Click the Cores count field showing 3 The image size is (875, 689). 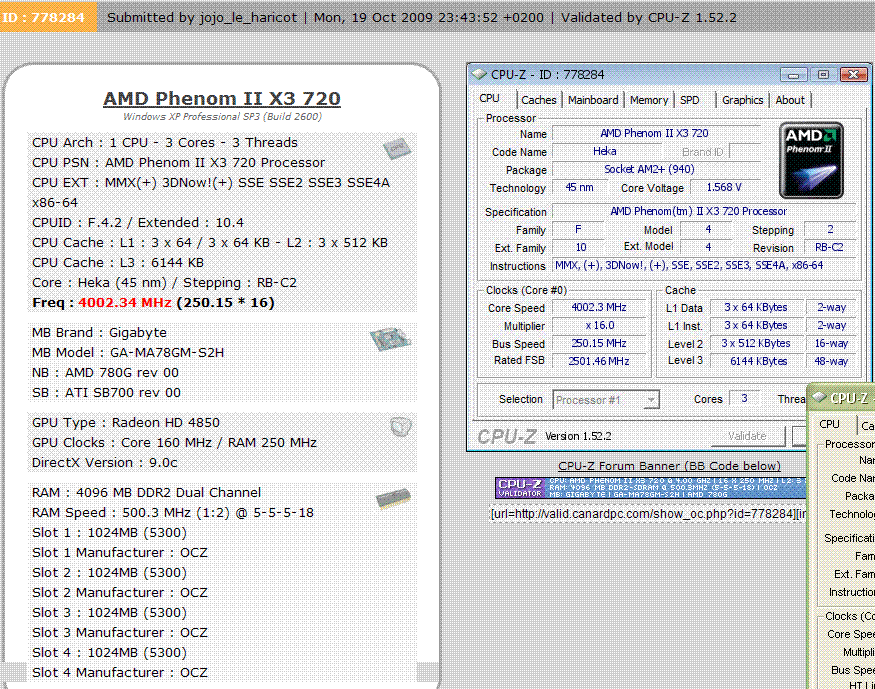tap(744, 398)
